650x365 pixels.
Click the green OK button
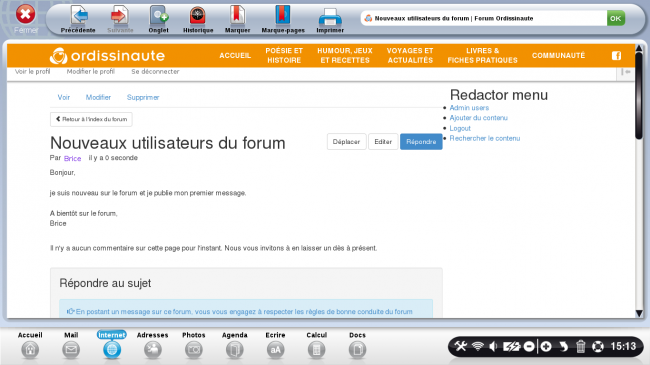616,18
